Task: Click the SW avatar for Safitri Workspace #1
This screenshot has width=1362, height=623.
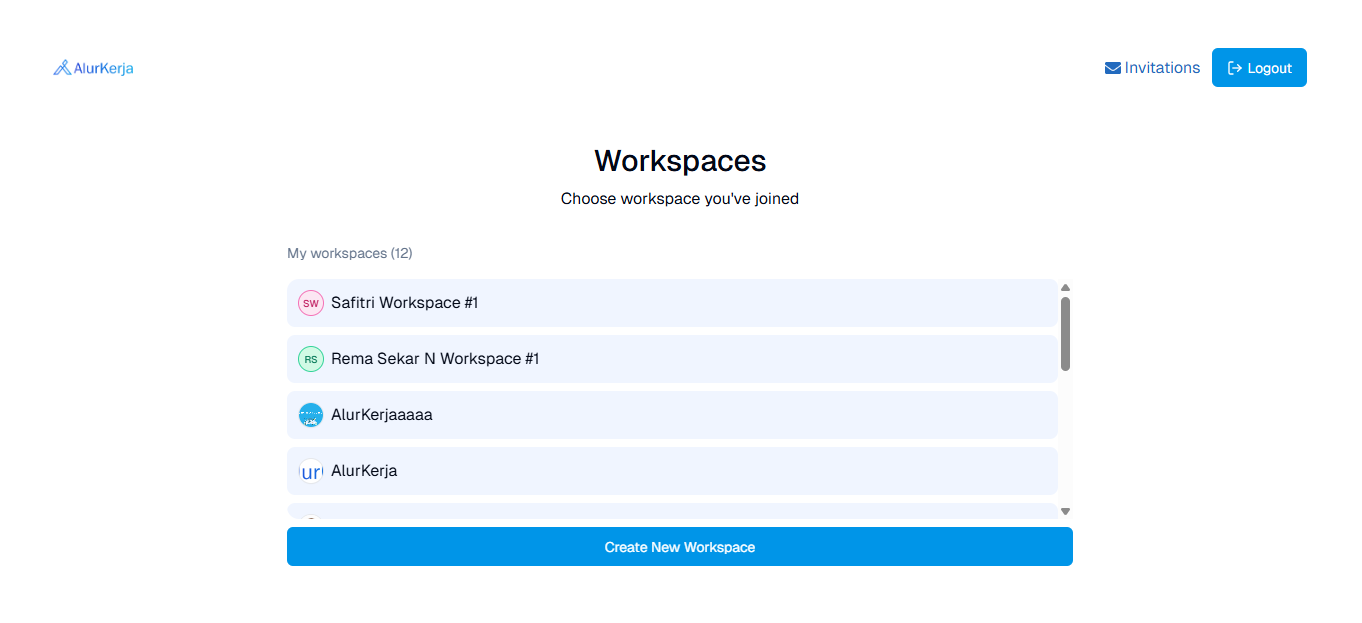Action: [x=310, y=302]
